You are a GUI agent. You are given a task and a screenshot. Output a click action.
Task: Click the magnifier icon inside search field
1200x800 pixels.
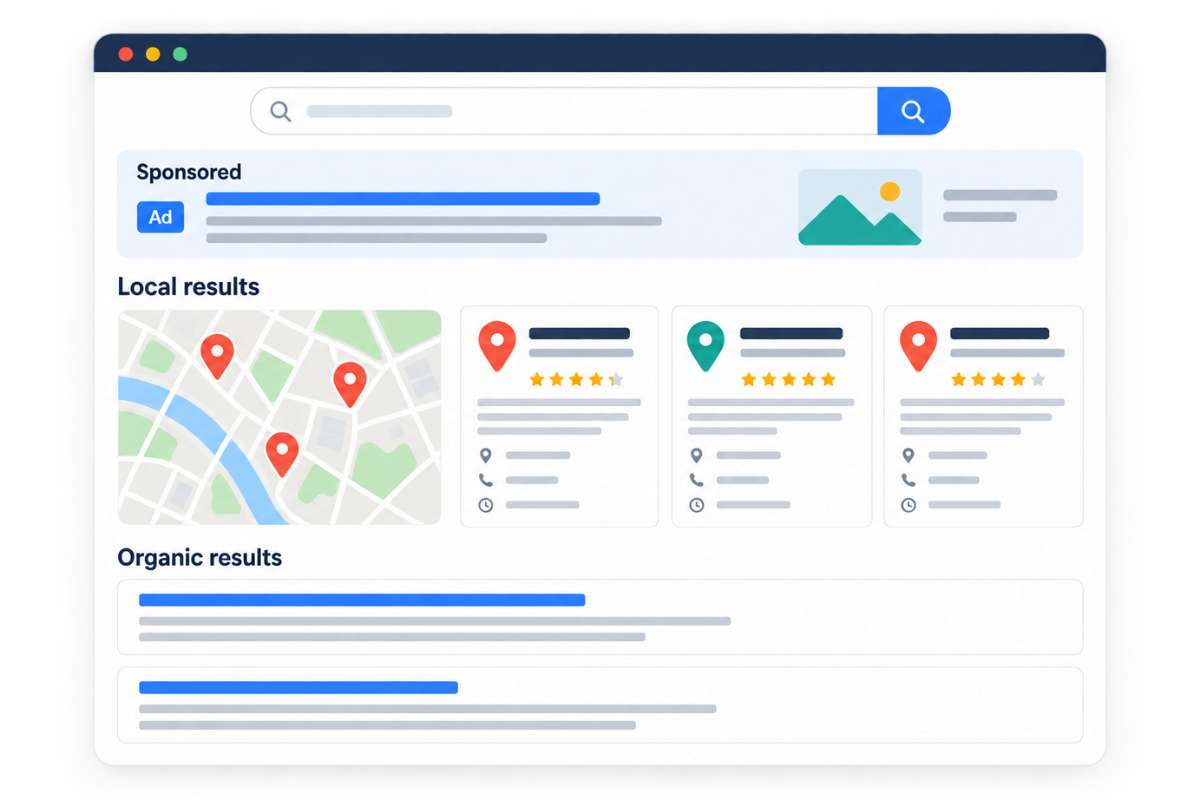click(x=281, y=111)
